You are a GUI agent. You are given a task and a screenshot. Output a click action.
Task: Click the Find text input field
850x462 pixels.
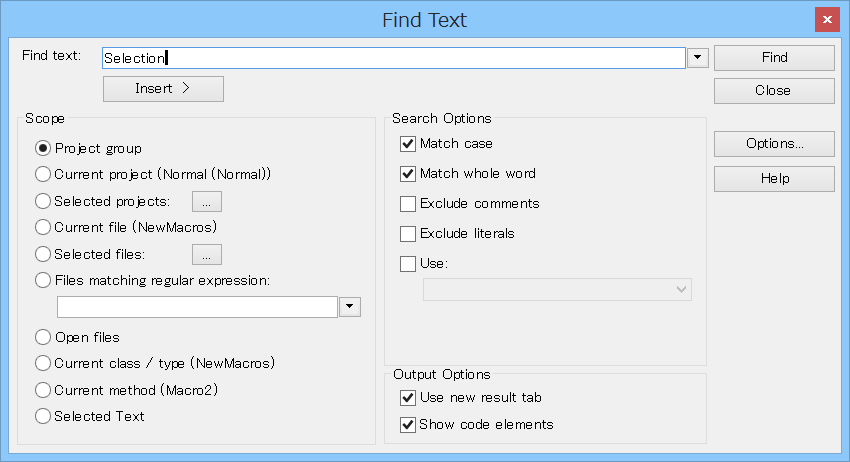(x=393, y=58)
